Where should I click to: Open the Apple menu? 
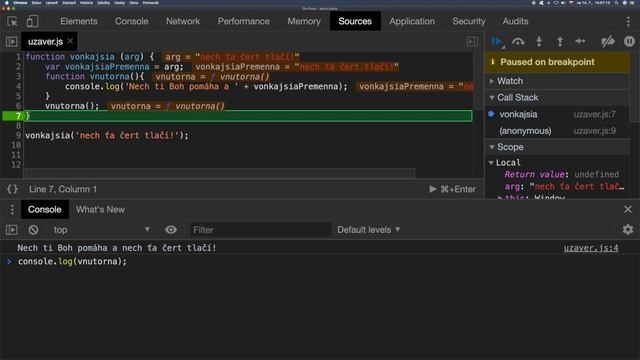click(7, 3)
